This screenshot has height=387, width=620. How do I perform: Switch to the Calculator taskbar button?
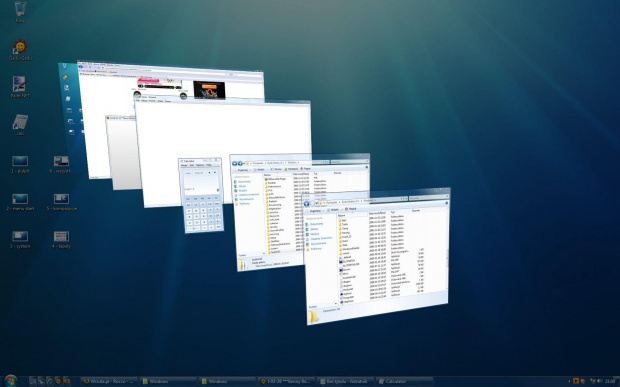point(404,381)
